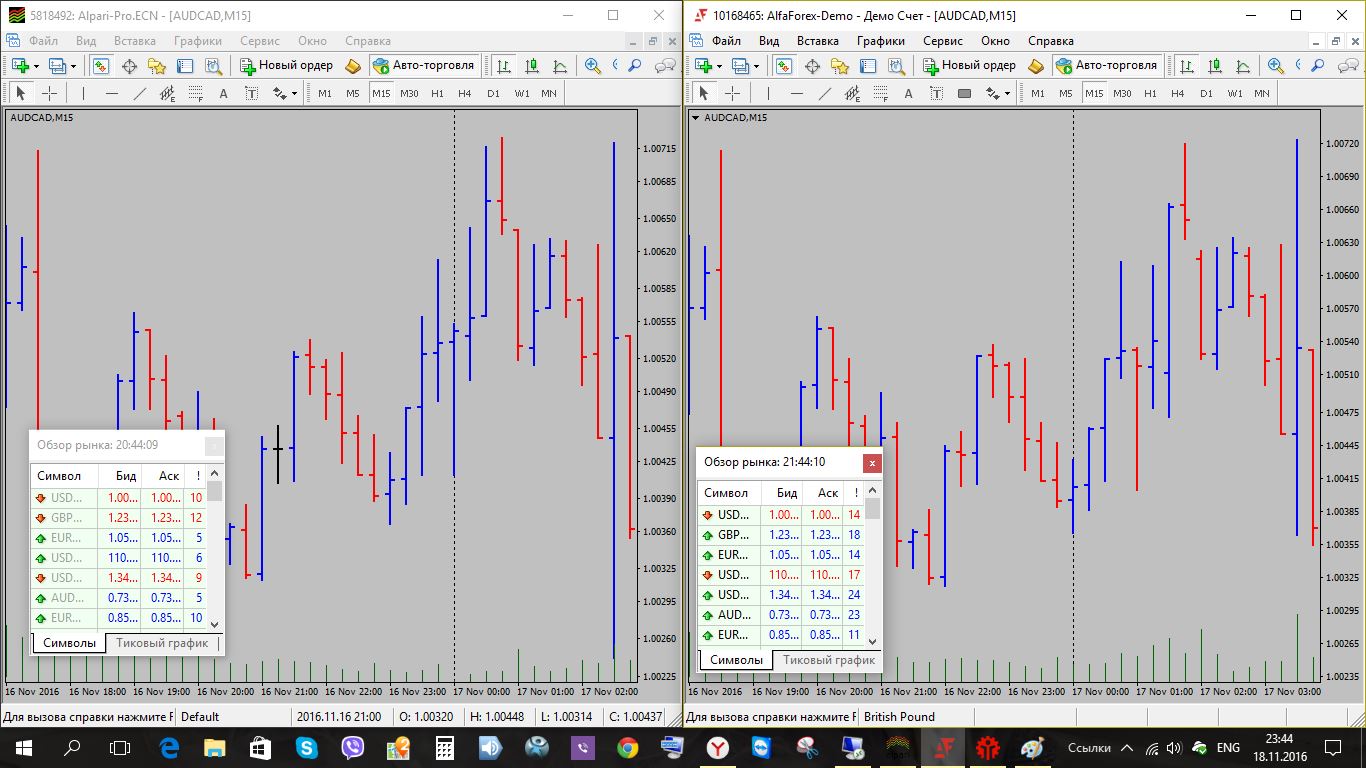Viewport: 1366px width, 768px height.
Task: Close the AlfaForex Обзор рынка panel
Action: pyautogui.click(x=872, y=463)
